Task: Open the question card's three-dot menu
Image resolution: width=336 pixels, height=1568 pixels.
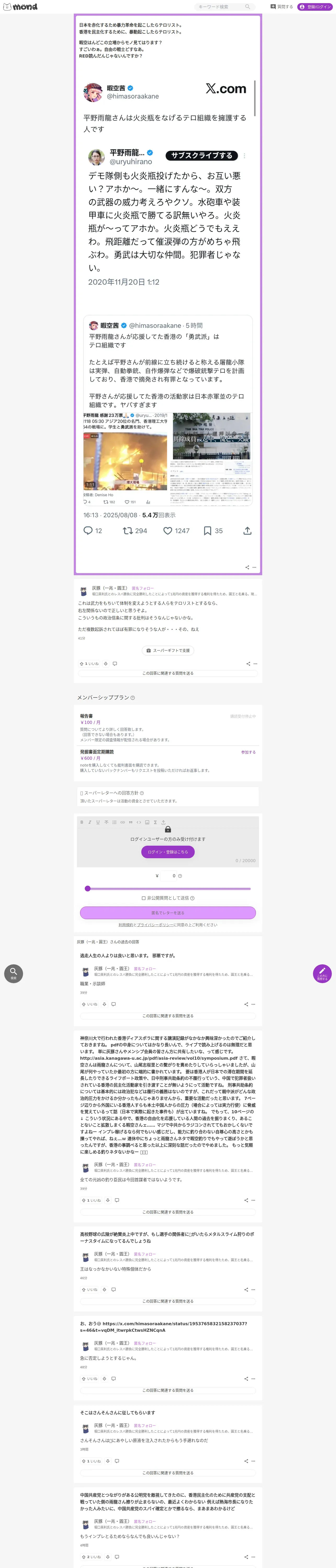Action: click(x=254, y=567)
